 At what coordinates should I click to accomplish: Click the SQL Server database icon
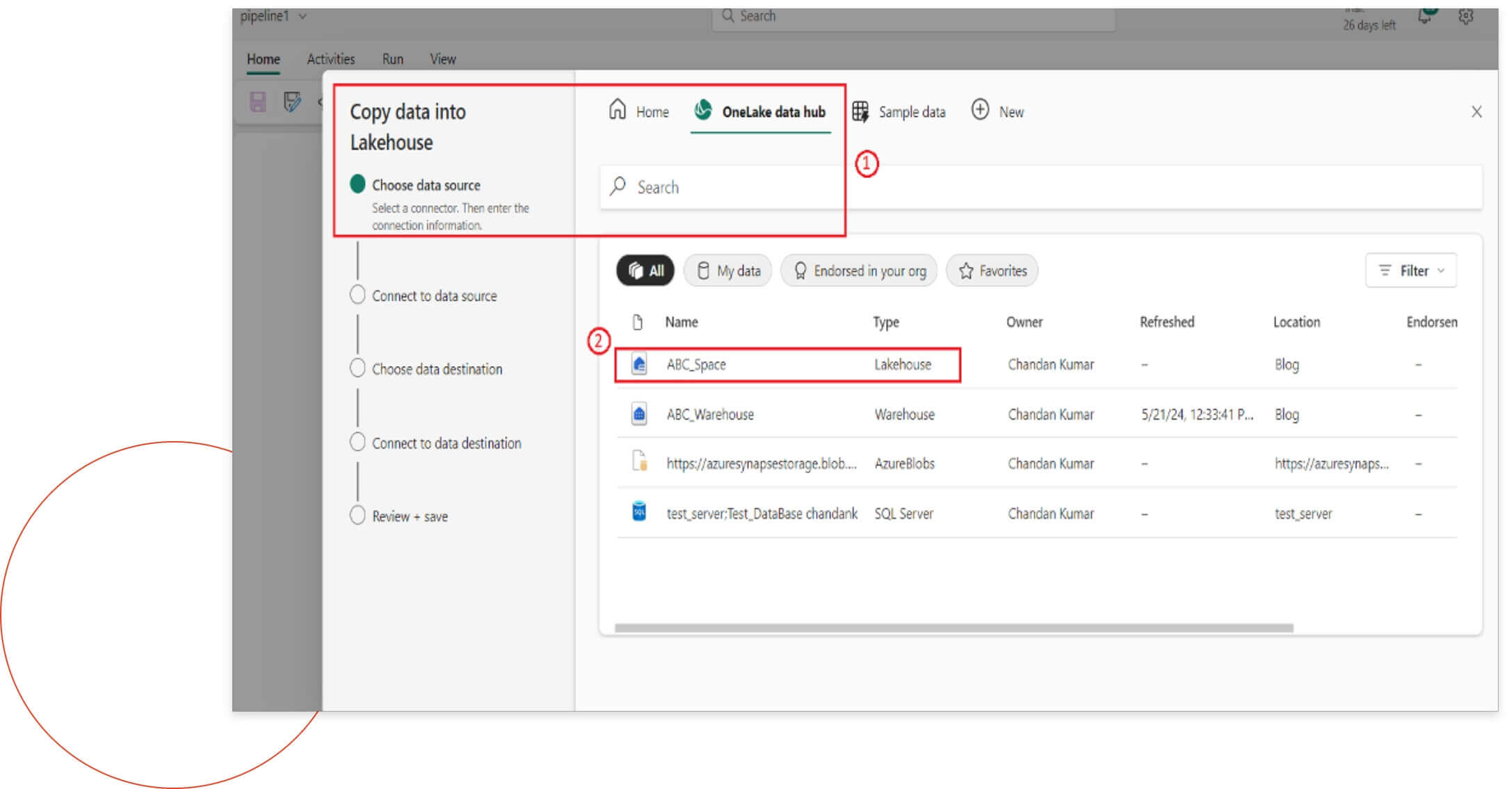coord(638,511)
